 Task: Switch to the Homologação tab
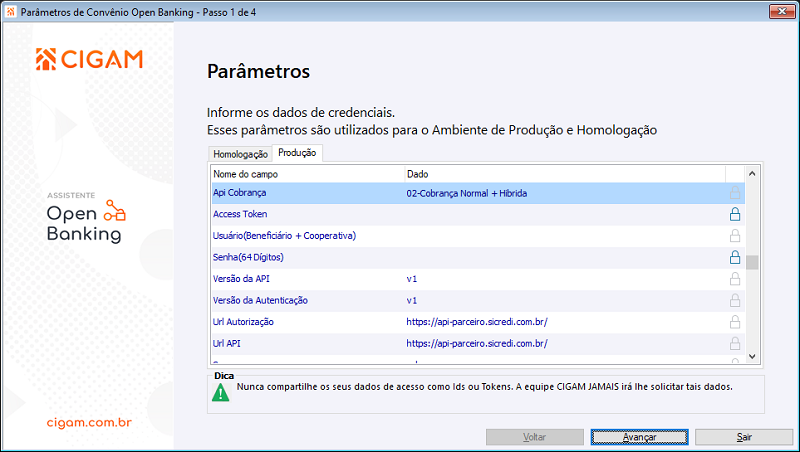(x=240, y=154)
